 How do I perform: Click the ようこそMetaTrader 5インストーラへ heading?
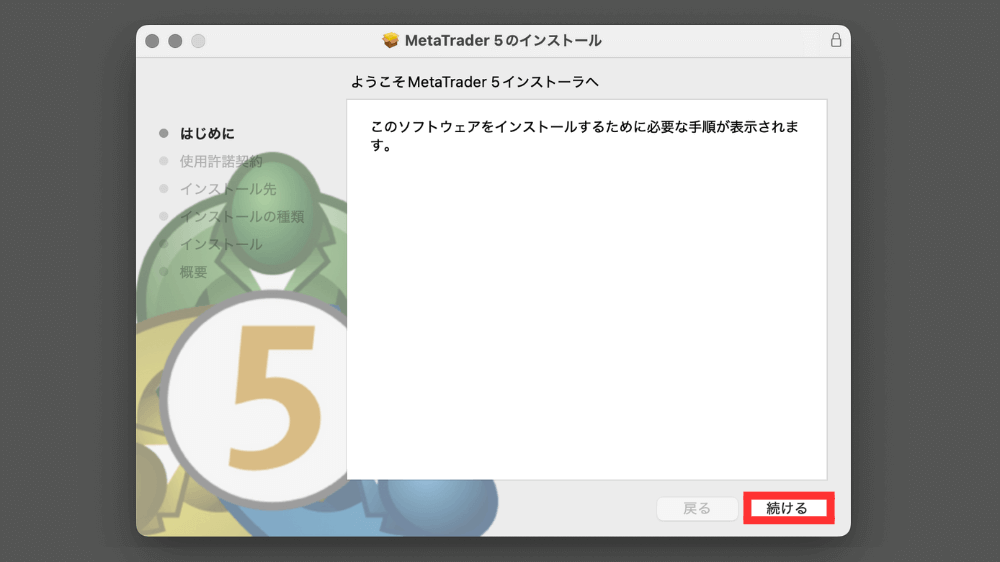point(474,82)
